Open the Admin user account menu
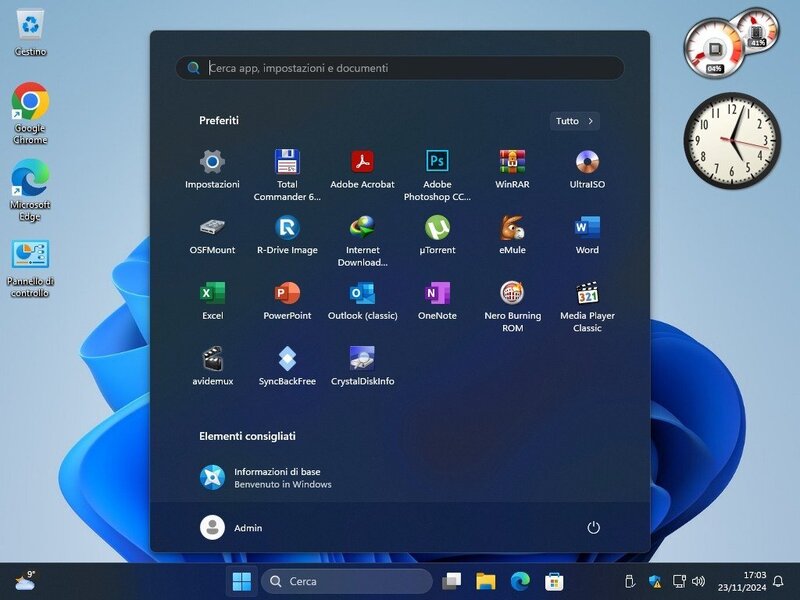The width and height of the screenshot is (800, 600). 232,527
